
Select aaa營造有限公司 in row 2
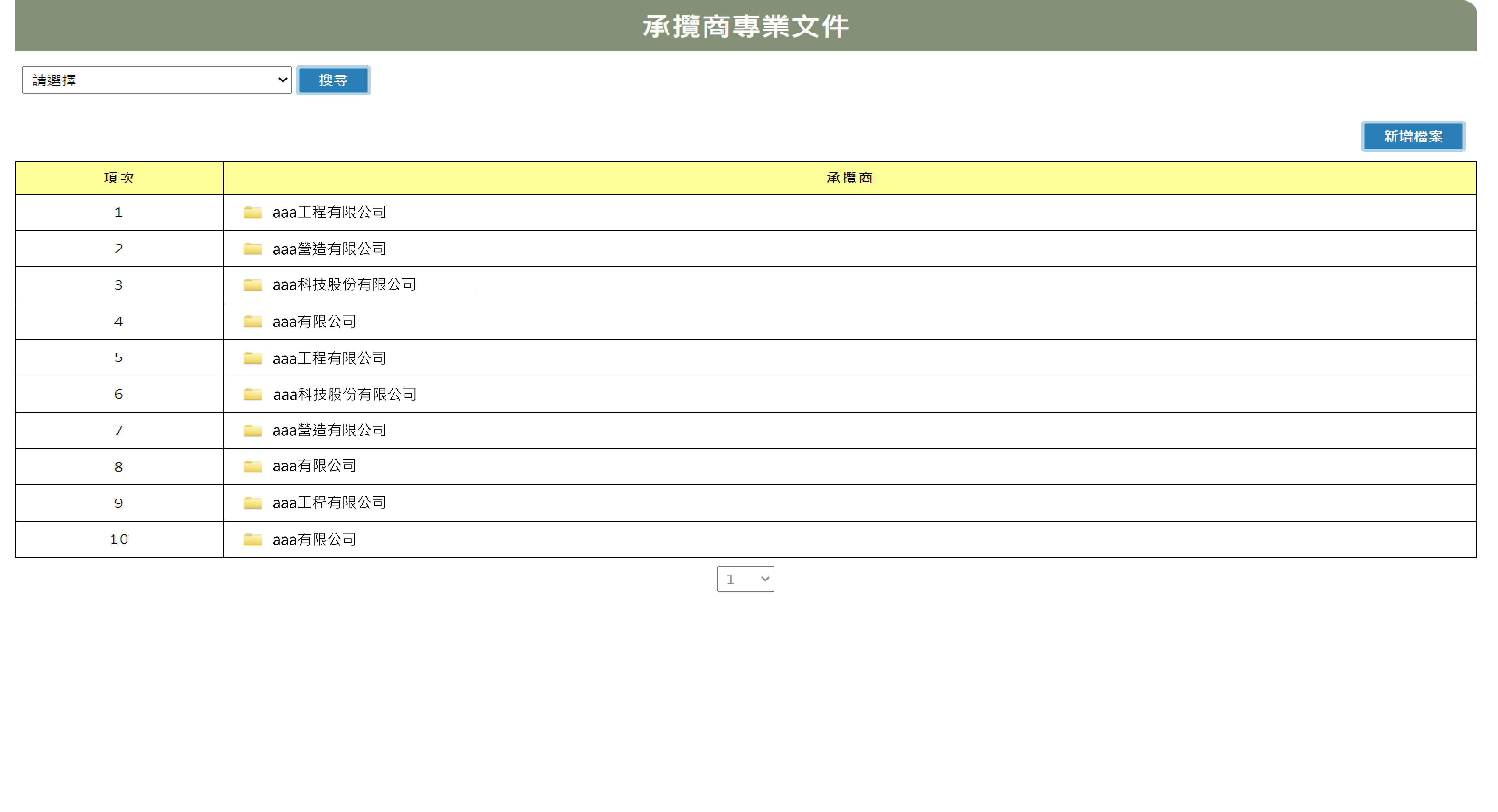pyautogui.click(x=329, y=249)
